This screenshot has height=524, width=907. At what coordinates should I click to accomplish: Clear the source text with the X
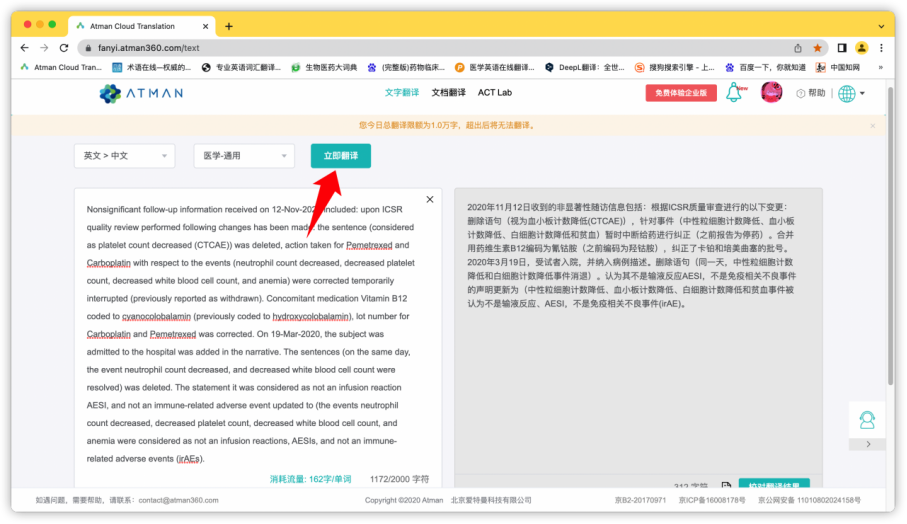click(430, 200)
